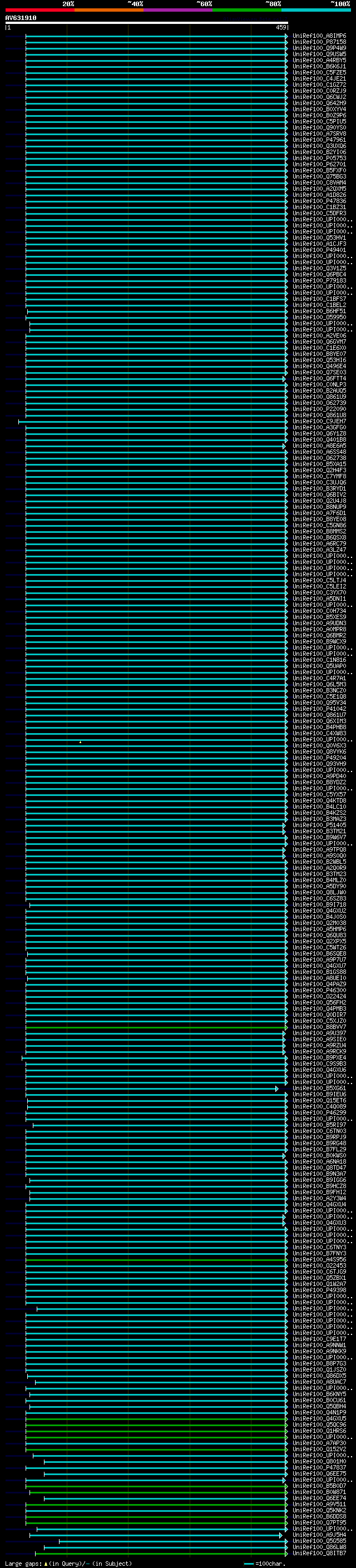Select the UniRef100_C5FZE5 label
The image size is (356, 1568).
click(319, 72)
